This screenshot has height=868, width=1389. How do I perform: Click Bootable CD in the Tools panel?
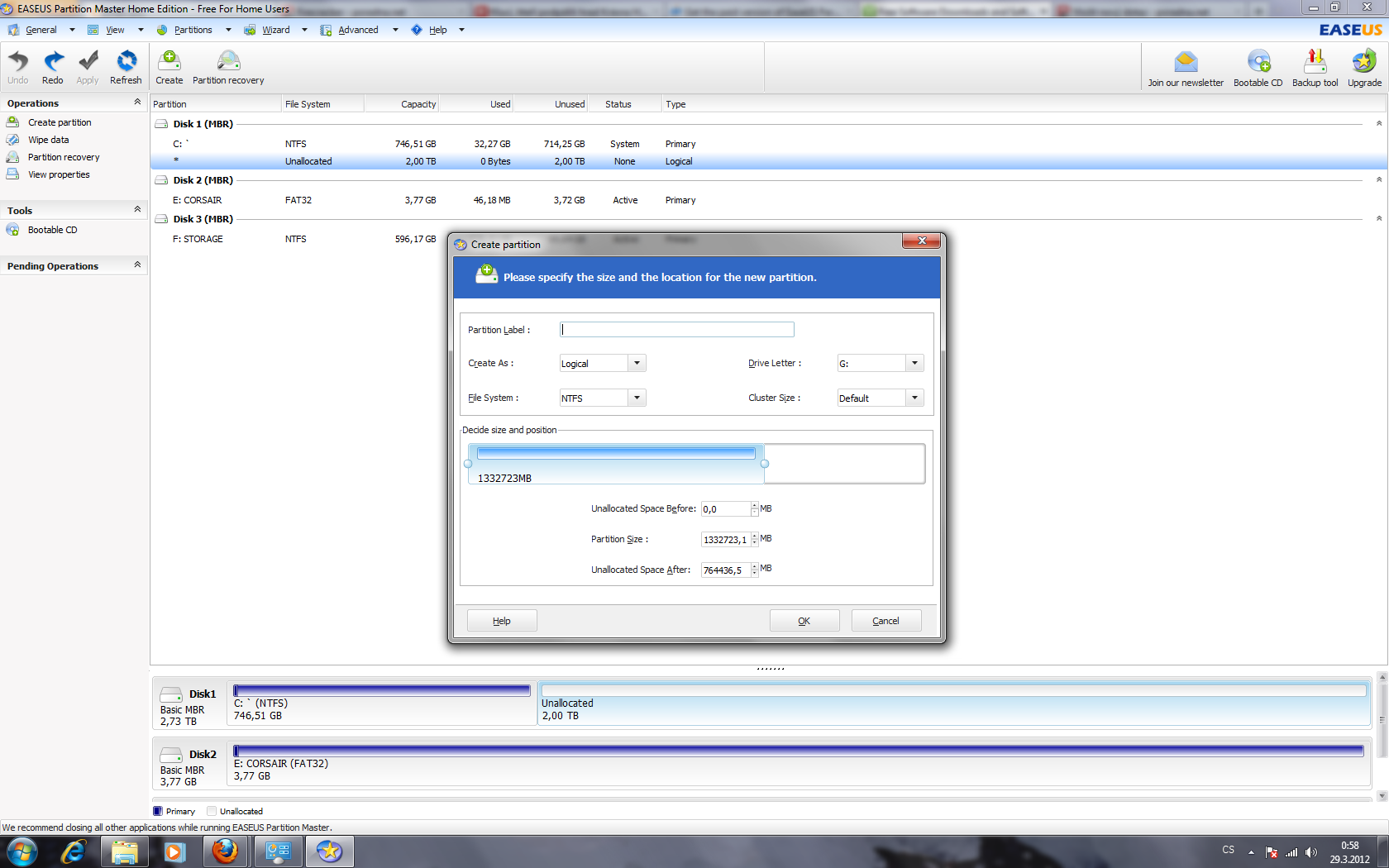point(52,230)
